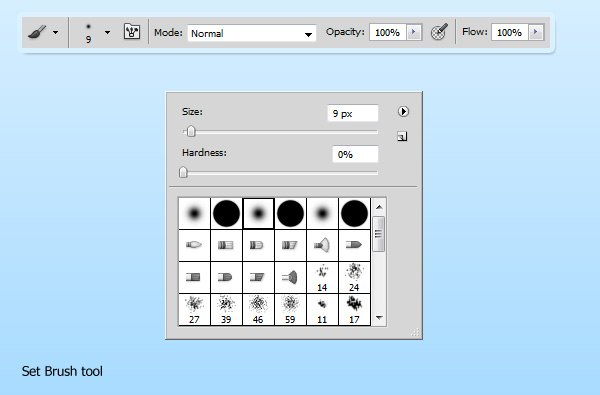Screen dimensions: 600x395
Task: Click the 'Flow:' label in options bar
Action: click(x=475, y=31)
